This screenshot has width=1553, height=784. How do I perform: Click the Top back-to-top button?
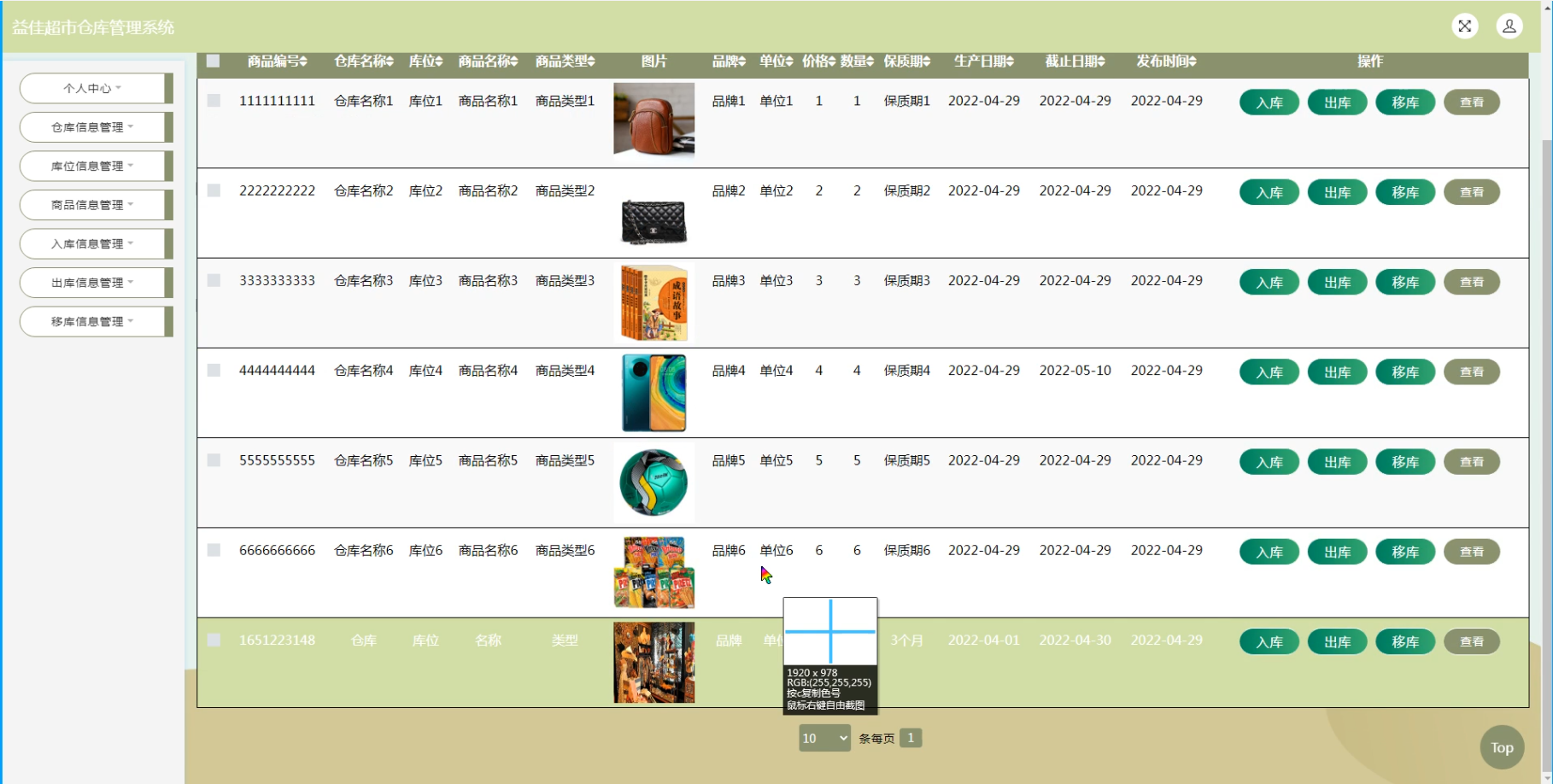coord(1502,748)
